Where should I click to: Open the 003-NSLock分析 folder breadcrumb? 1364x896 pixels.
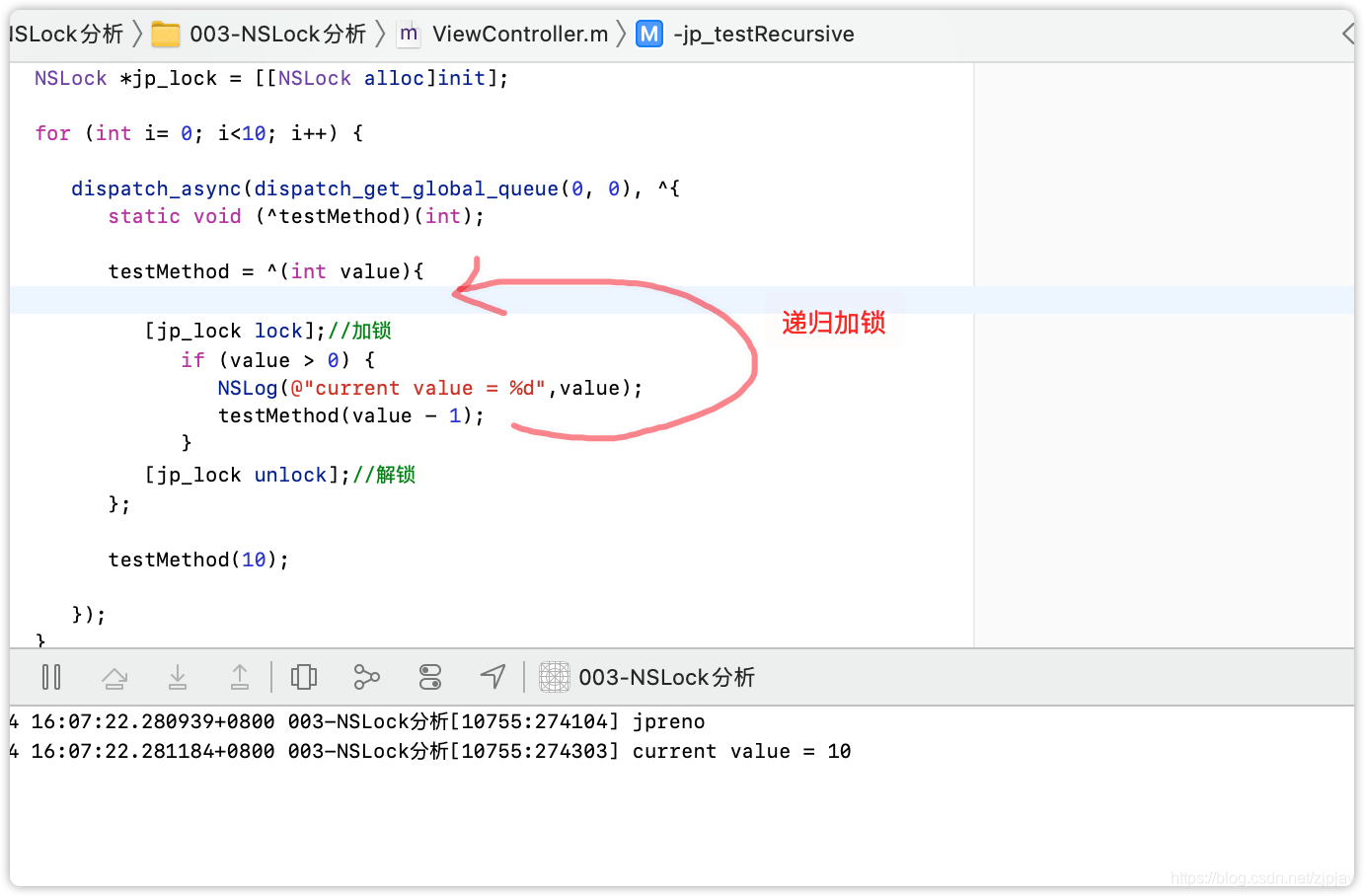tap(278, 35)
